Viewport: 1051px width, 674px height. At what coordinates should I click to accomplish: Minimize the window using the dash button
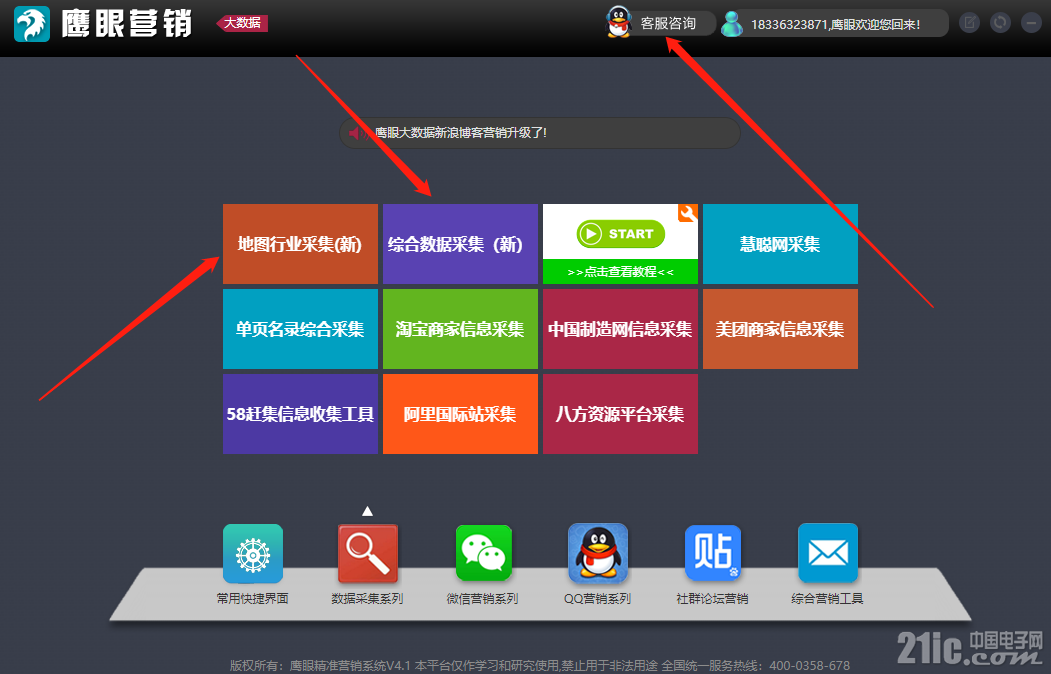point(1031,23)
